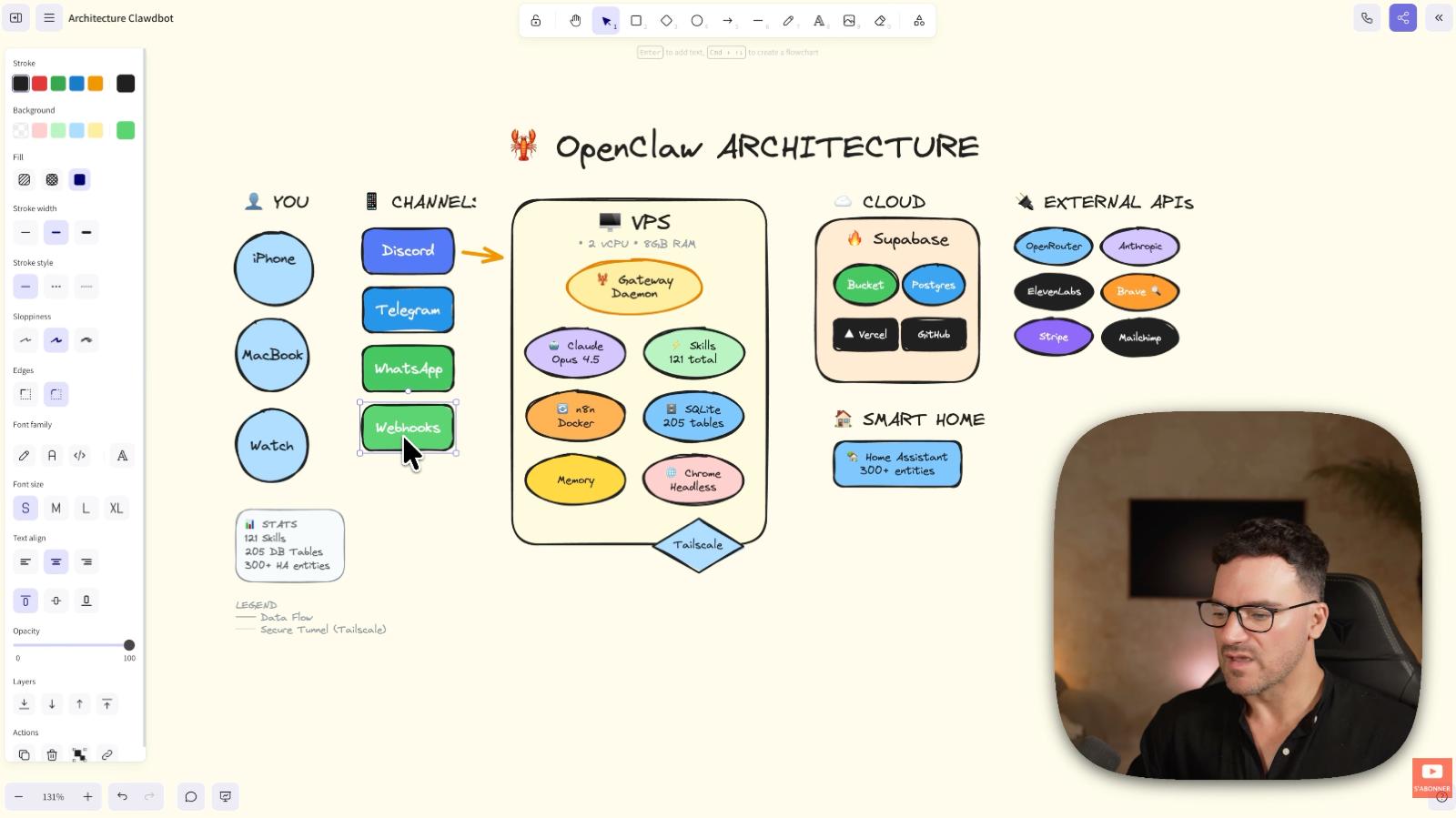This screenshot has height=818, width=1456.
Task: Select the Hand panning tool
Action: click(575, 21)
